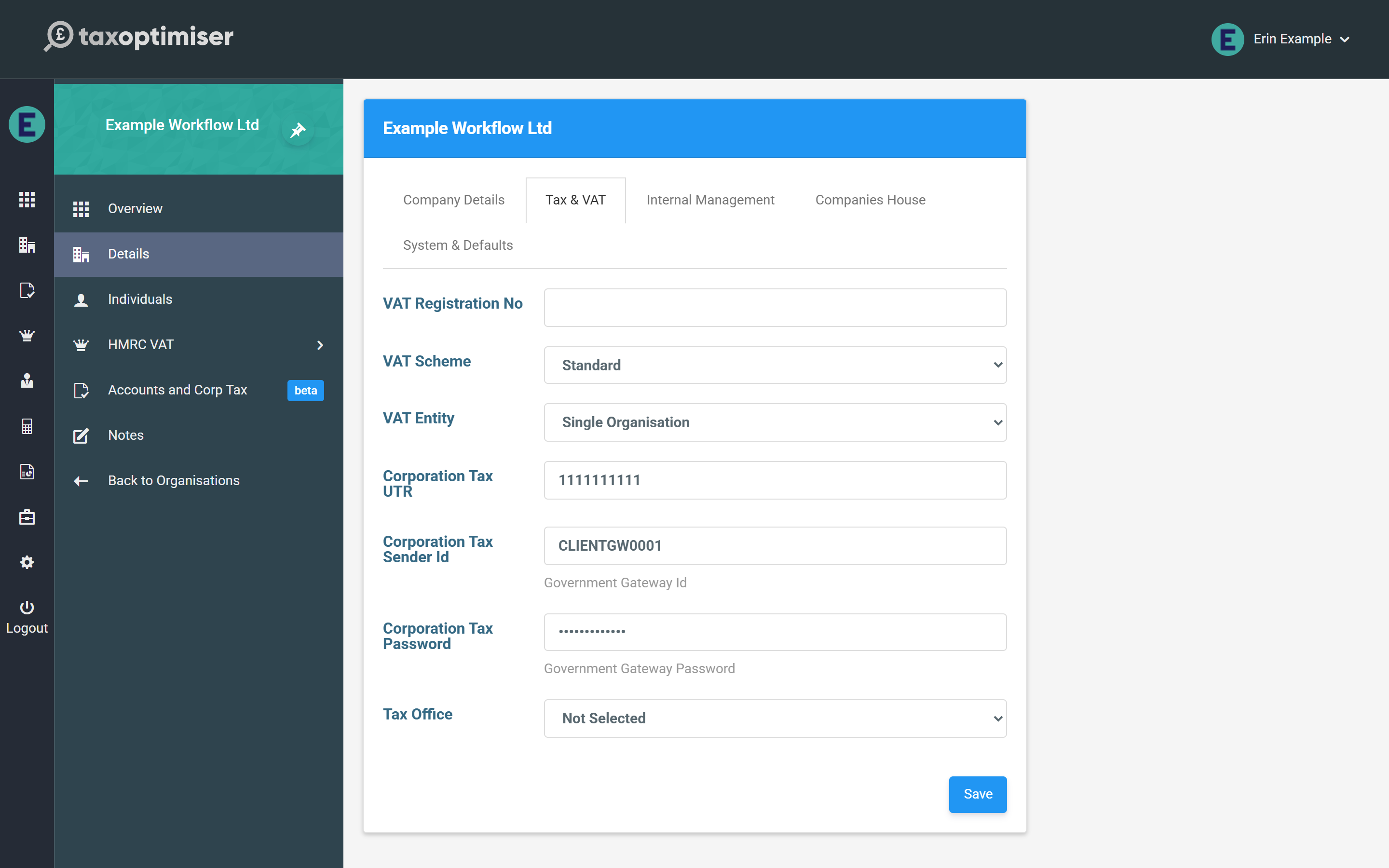This screenshot has width=1389, height=868.
Task: Click the VAT Registration No label
Action: tap(452, 304)
